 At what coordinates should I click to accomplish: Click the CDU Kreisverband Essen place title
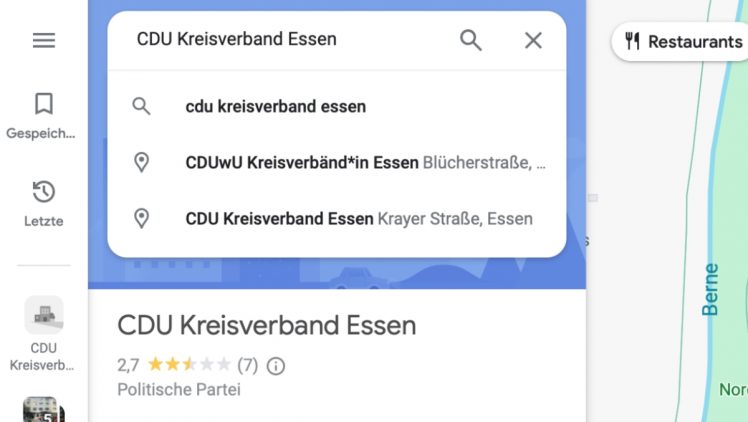(x=266, y=325)
